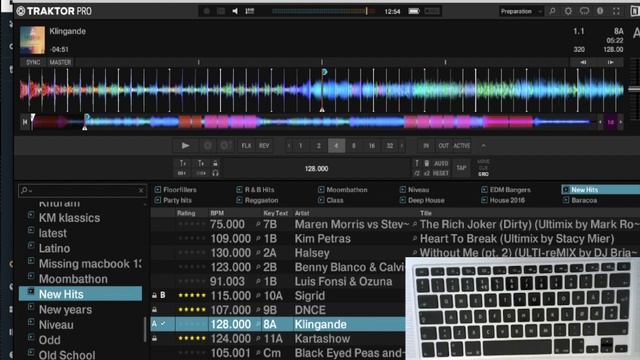
Task: Click the beatjump backward arrow above waveform
Action: [x=583, y=62]
